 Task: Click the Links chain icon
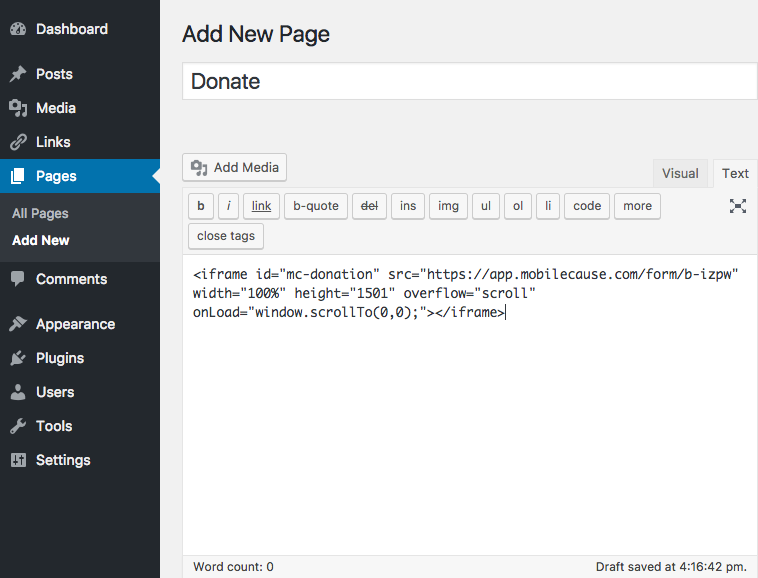[x=18, y=142]
